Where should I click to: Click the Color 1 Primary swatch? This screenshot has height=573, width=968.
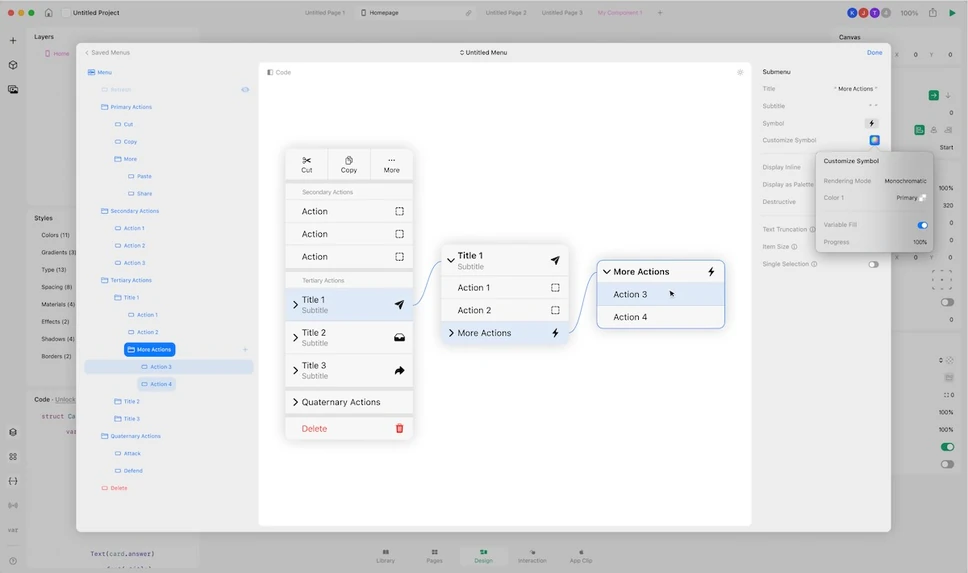click(922, 198)
